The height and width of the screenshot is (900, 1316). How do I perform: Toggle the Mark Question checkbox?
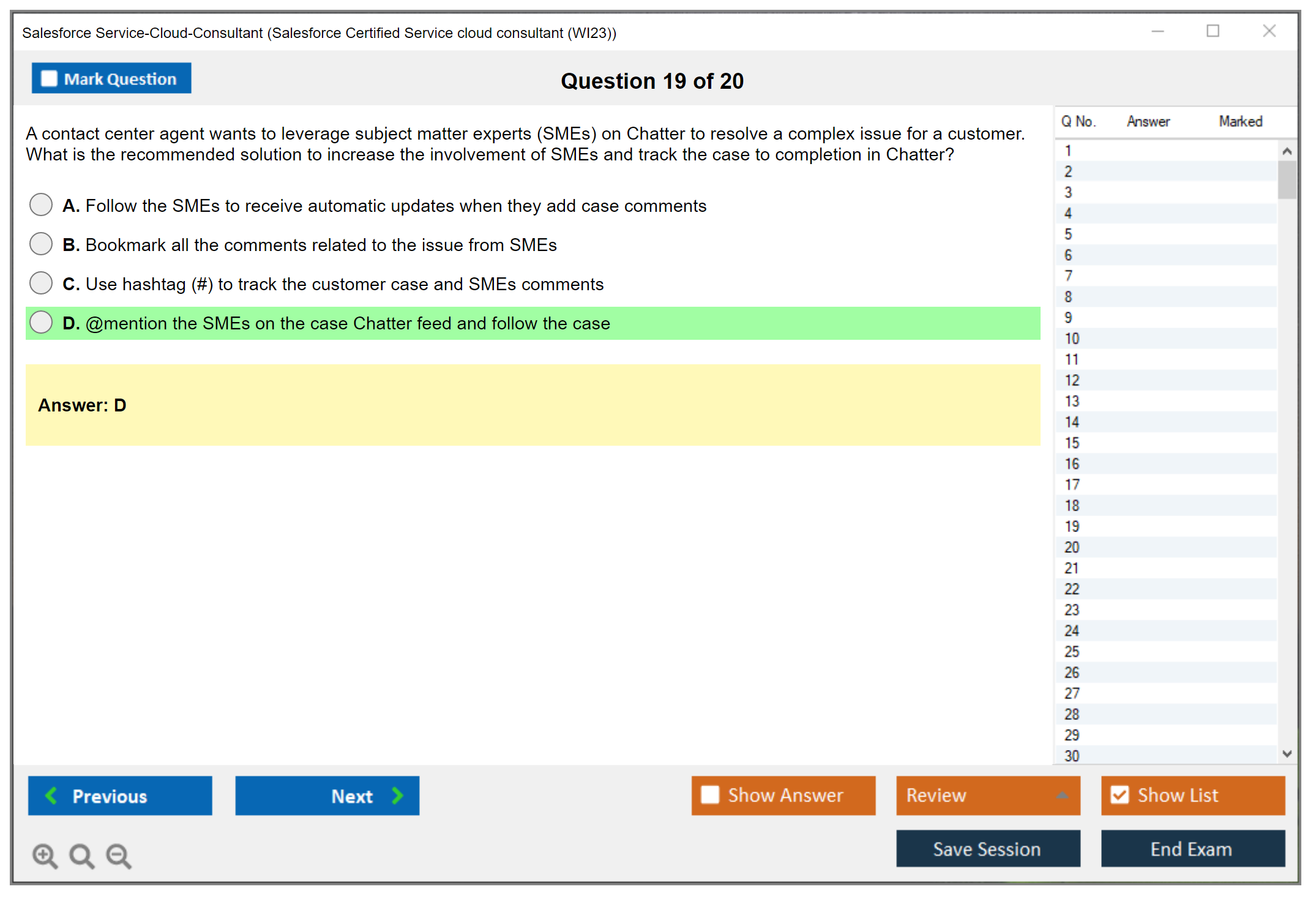(x=49, y=78)
